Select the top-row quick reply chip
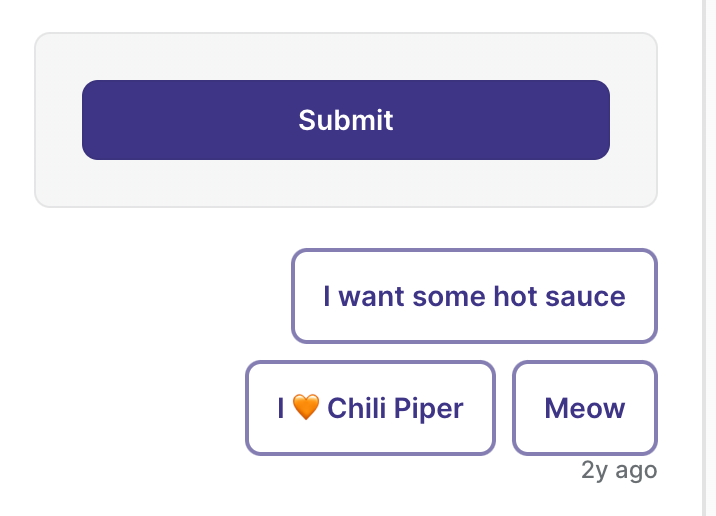 [x=474, y=296]
